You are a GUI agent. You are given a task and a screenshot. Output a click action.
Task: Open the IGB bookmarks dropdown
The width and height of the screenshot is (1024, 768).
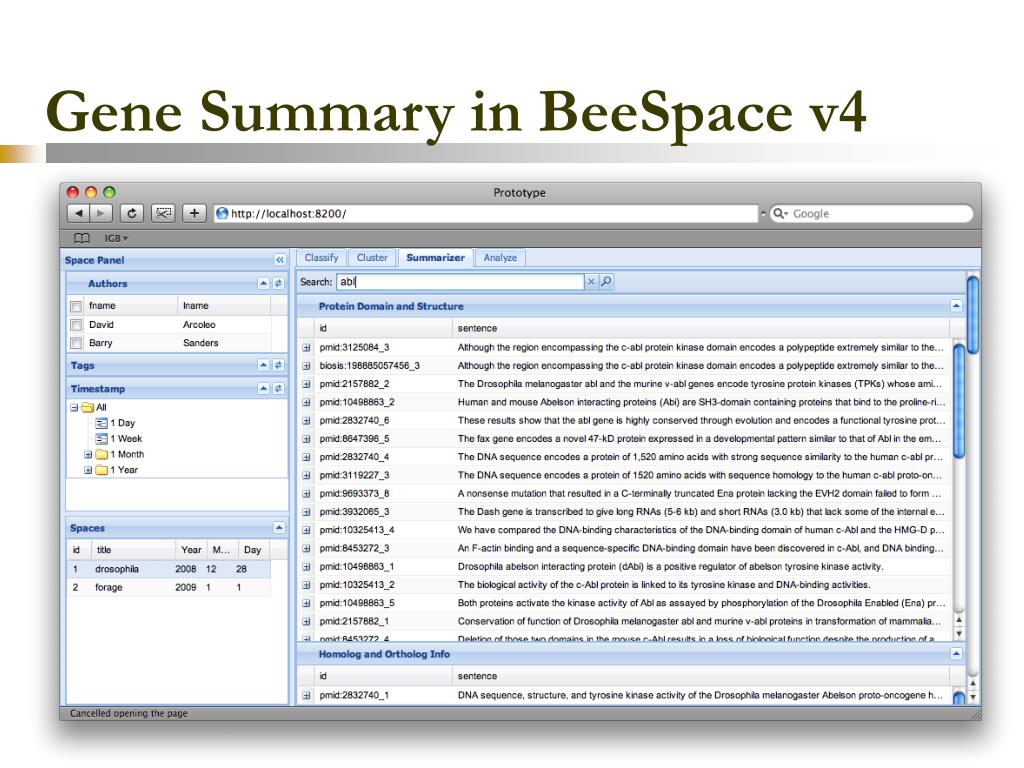116,238
